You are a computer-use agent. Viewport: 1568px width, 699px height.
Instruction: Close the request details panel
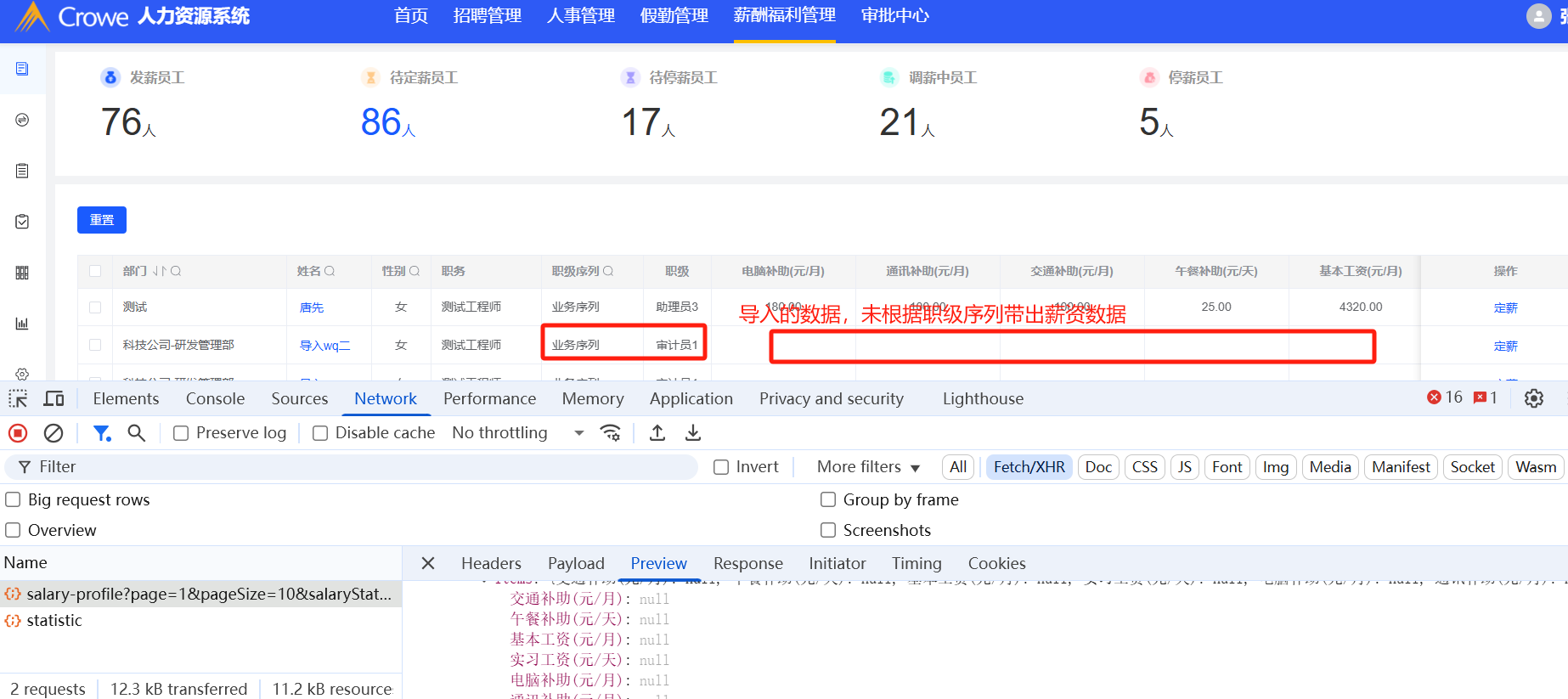(428, 563)
